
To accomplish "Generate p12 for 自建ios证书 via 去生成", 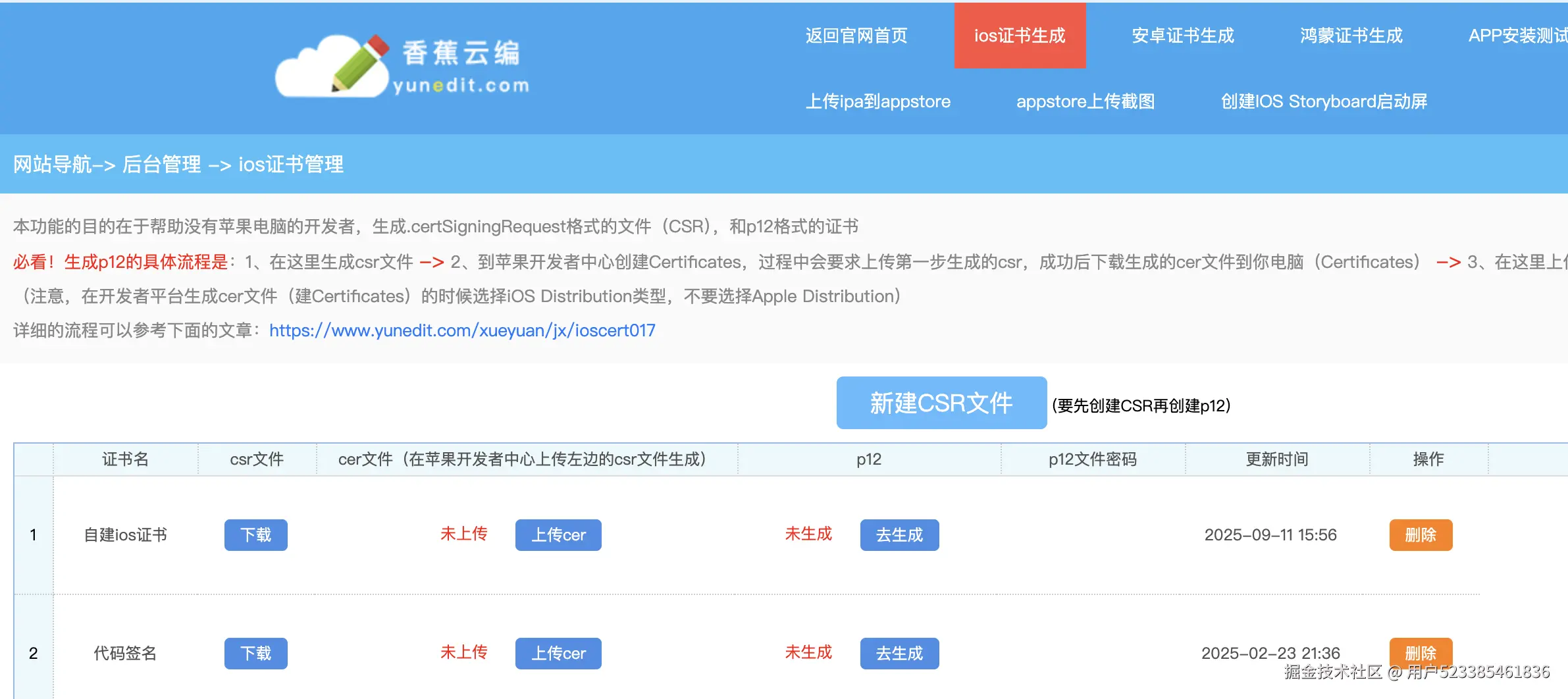I will 899,535.
